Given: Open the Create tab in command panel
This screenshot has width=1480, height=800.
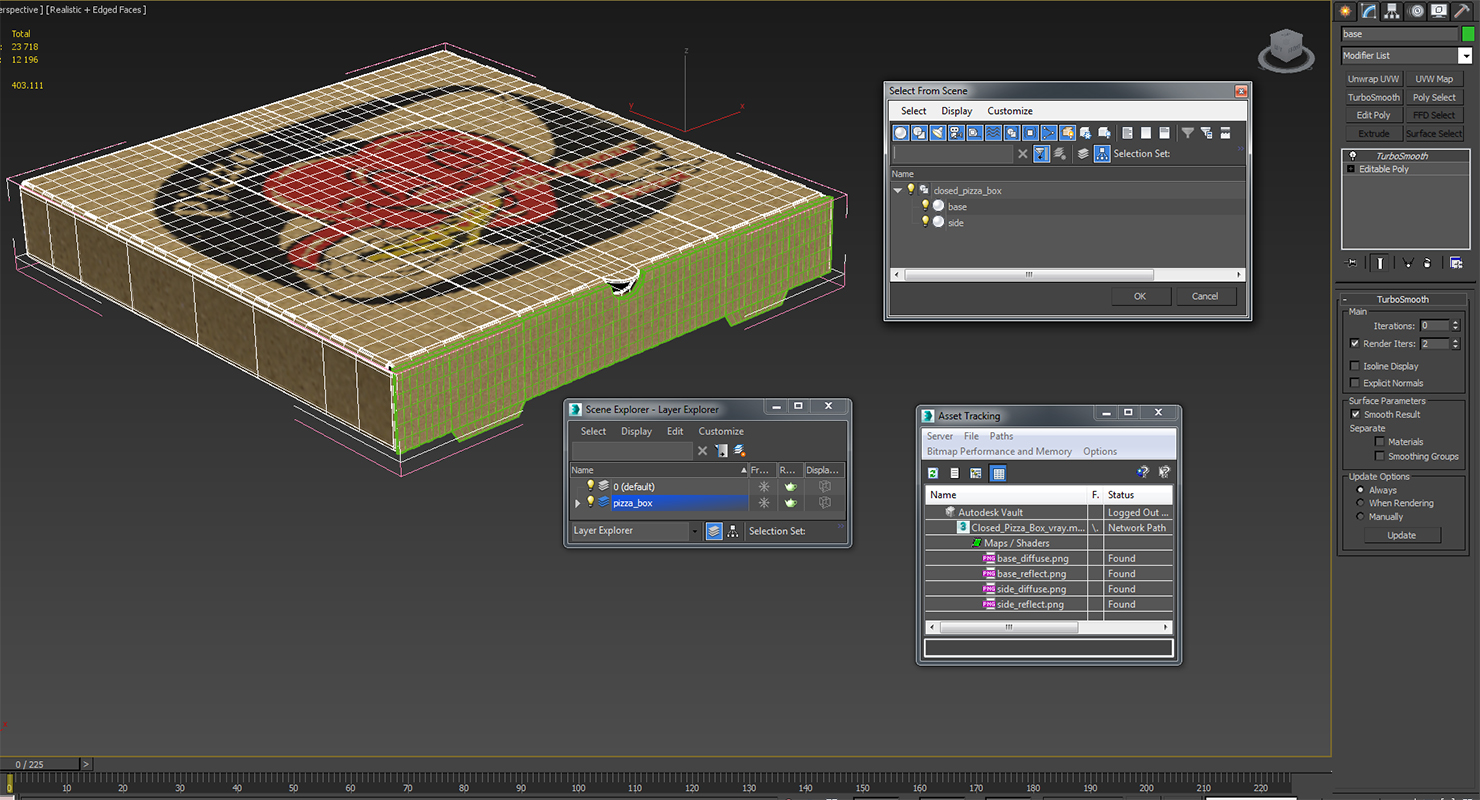Looking at the screenshot, I should pos(1345,11).
